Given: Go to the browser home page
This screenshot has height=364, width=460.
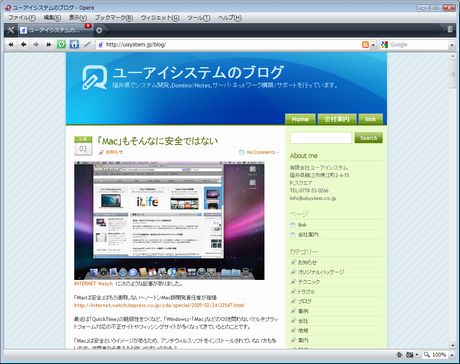Looking at the screenshot, I should (74, 44).
